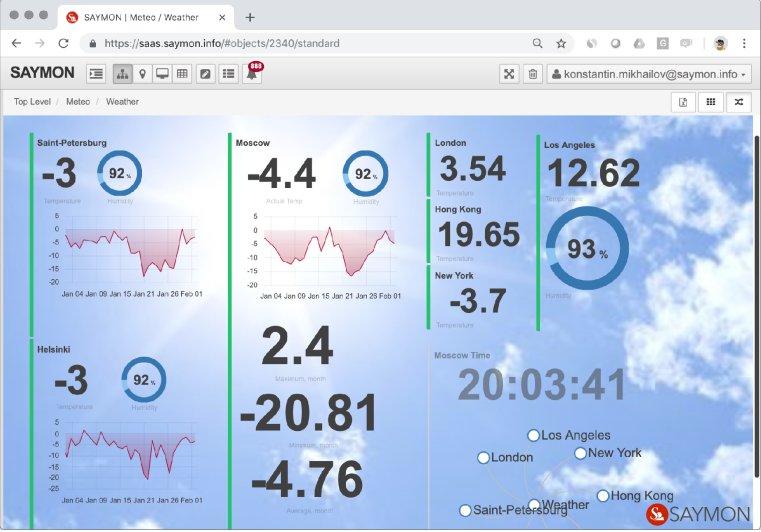
Task: Click the Saint-Petersburg widget title
Action: coord(72,143)
